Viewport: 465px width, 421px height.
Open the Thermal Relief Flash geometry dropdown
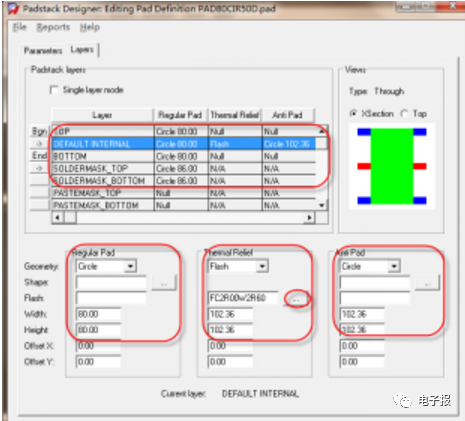(x=262, y=266)
